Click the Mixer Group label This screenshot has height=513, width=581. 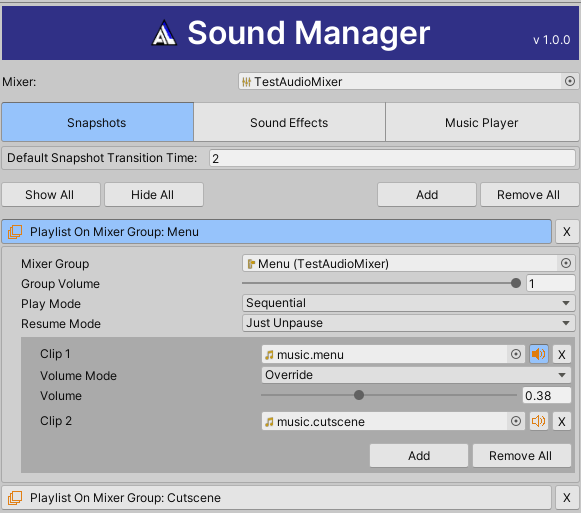point(55,264)
